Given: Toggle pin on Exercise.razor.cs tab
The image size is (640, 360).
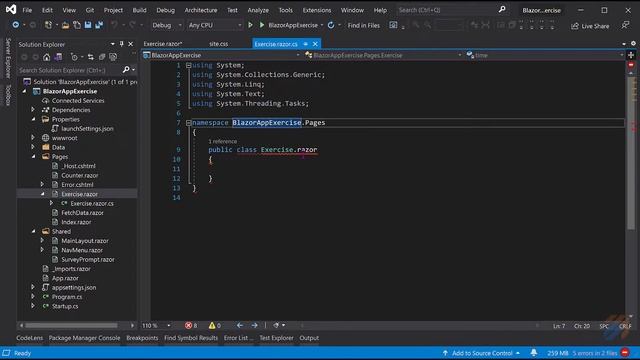Looking at the screenshot, I should coord(305,44).
